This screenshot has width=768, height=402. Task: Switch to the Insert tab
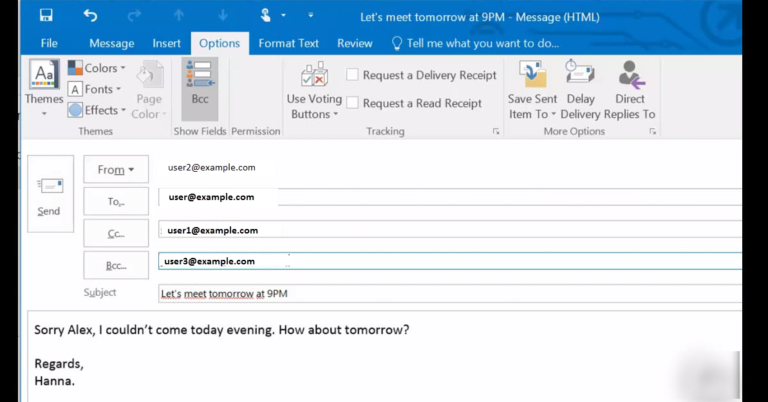point(167,44)
